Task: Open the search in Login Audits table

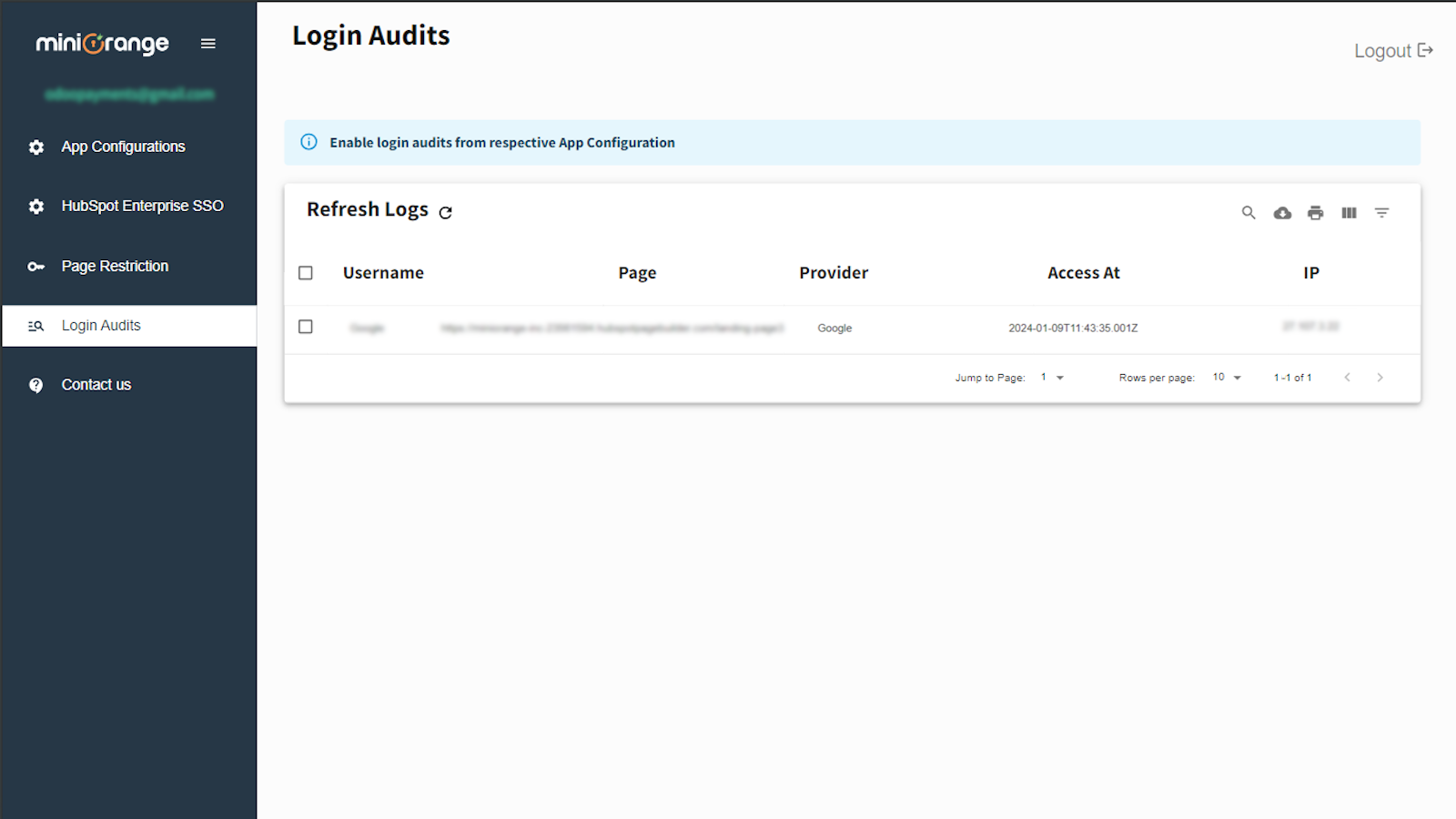Action: click(x=1248, y=212)
